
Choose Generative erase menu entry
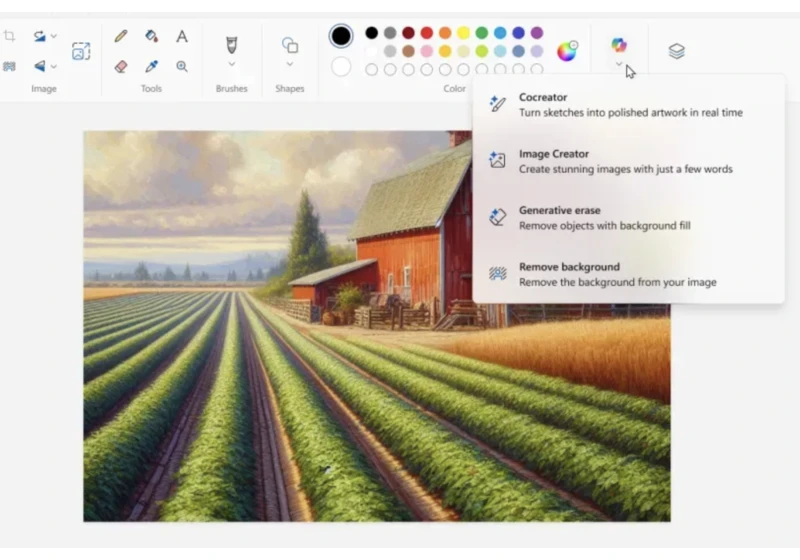pos(629,218)
